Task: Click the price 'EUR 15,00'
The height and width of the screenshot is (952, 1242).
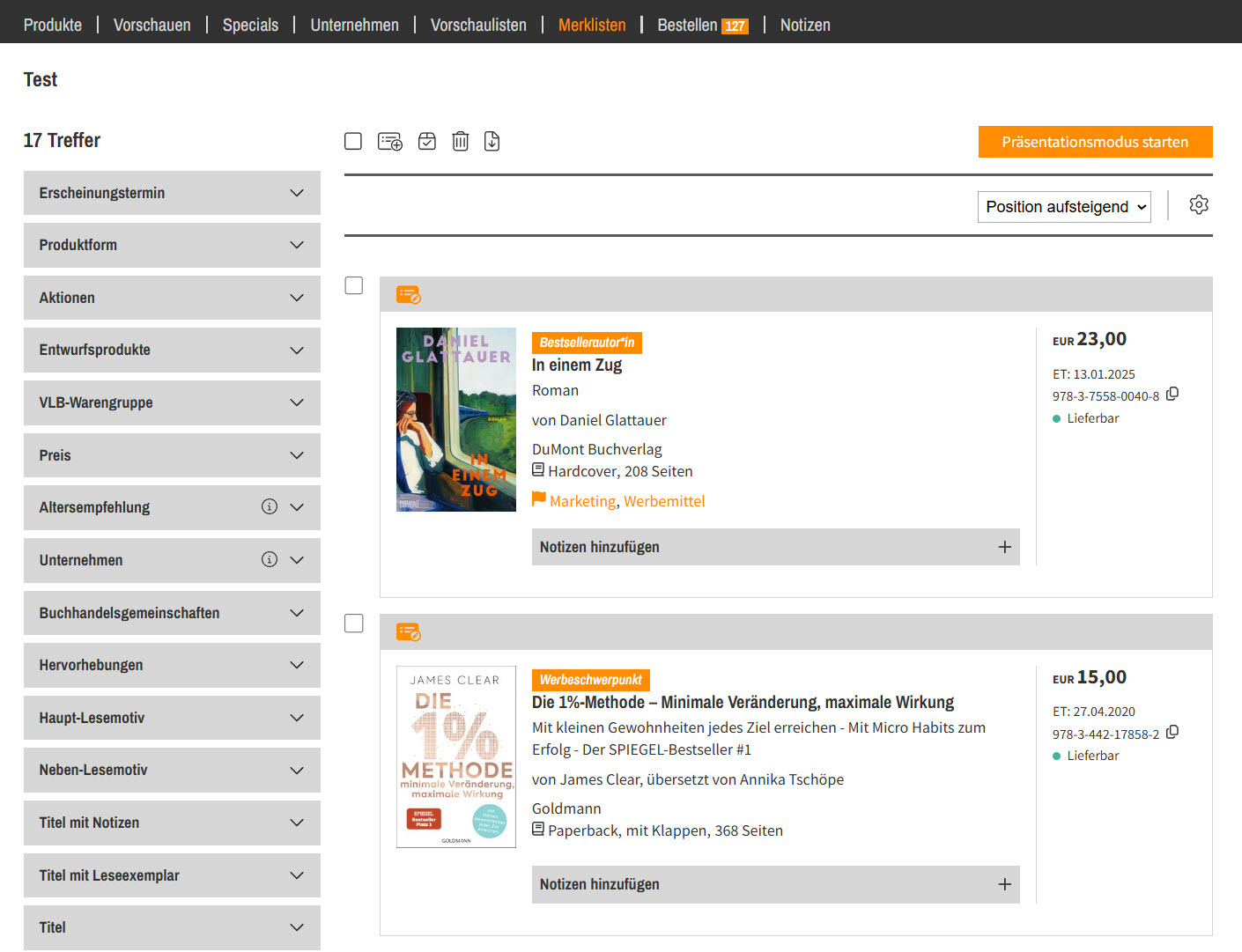Action: tap(1090, 677)
